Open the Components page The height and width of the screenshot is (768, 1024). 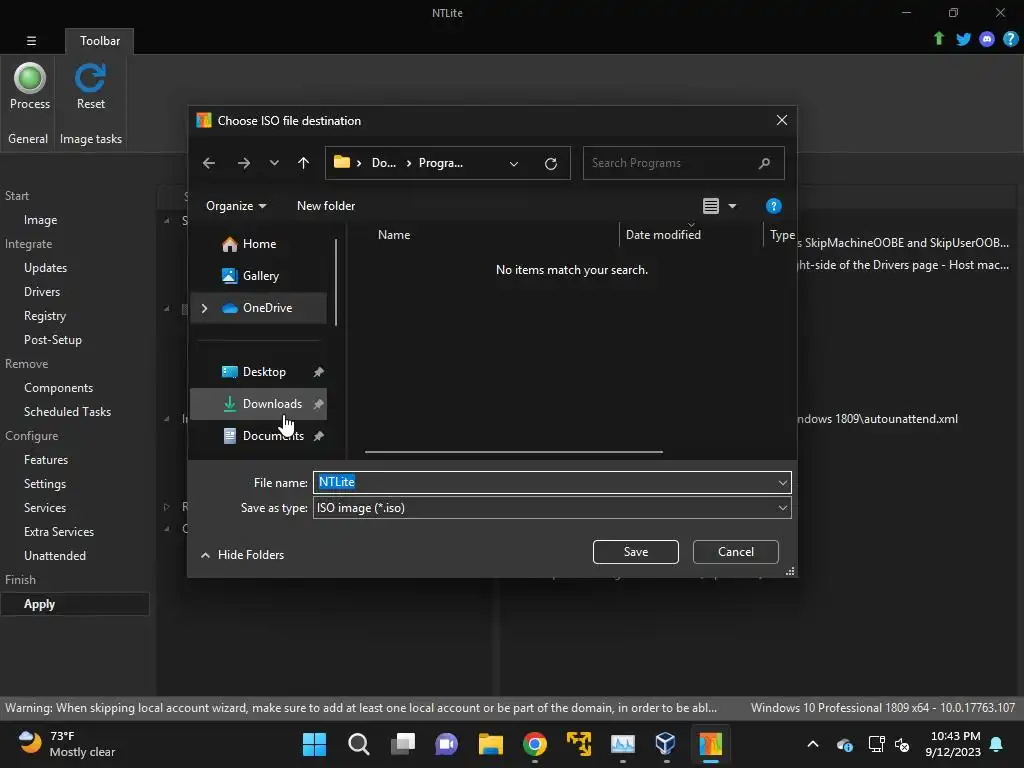click(59, 388)
